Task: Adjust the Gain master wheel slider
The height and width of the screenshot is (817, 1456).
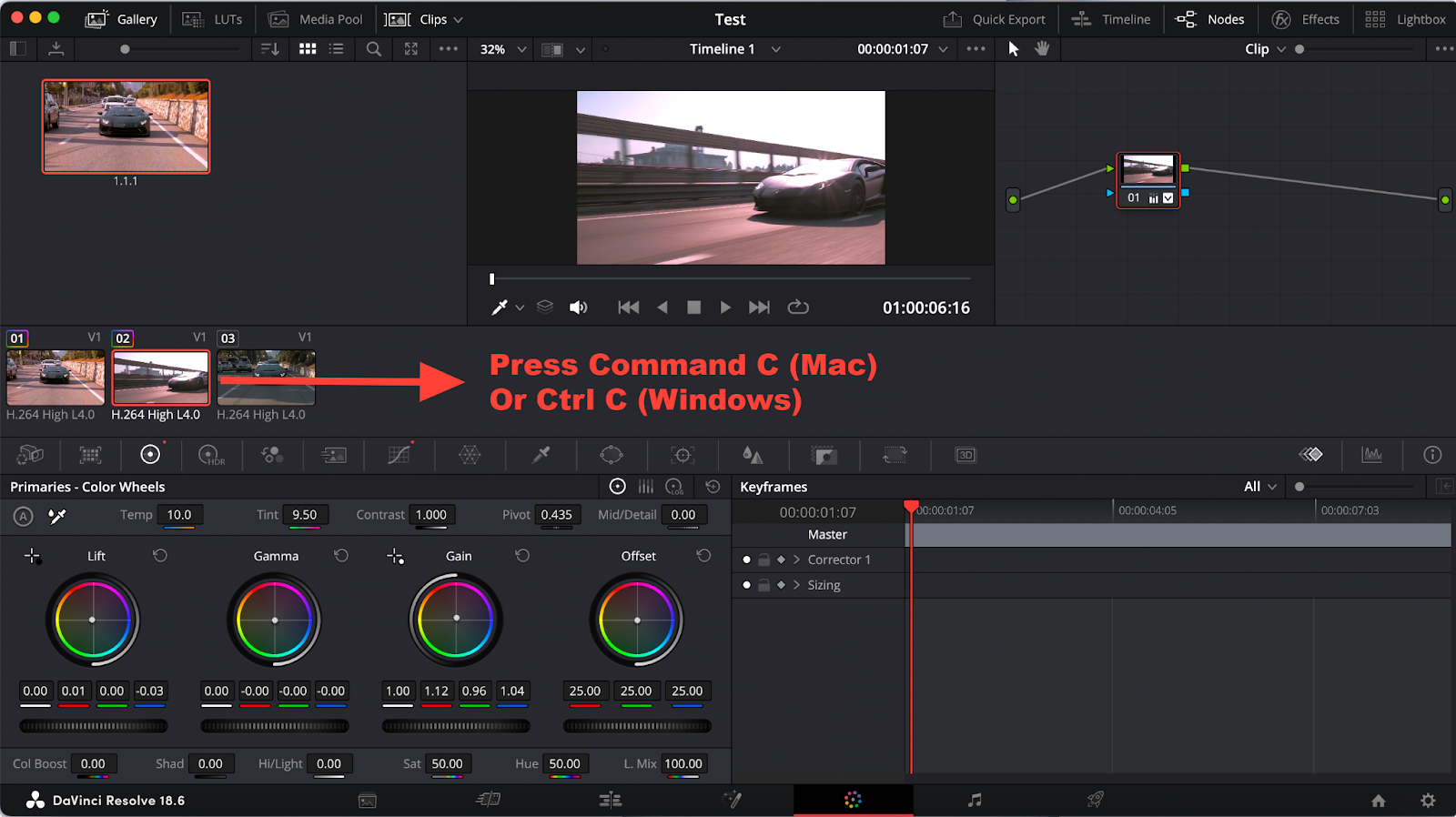Action: point(456,726)
